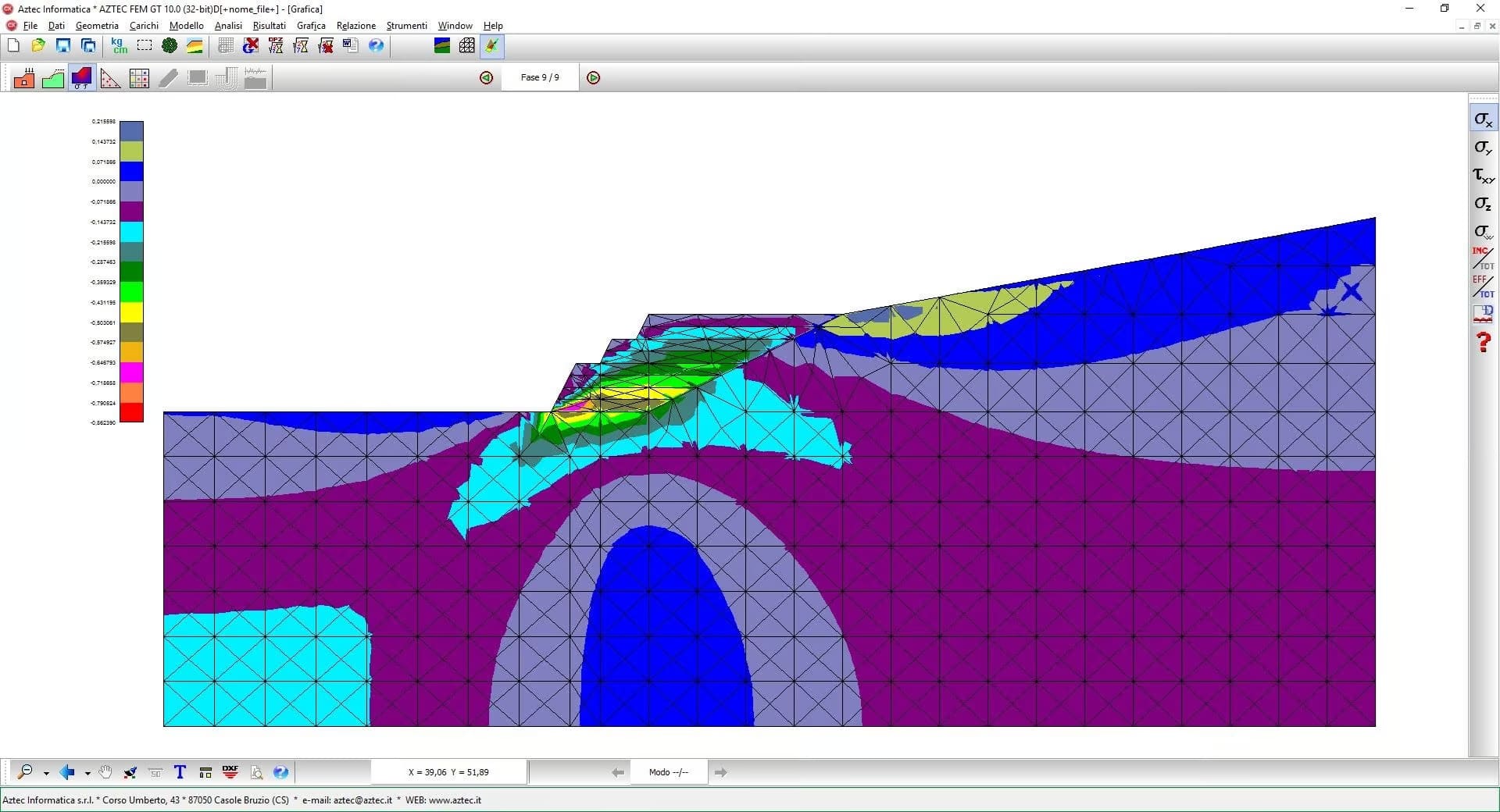Toggle effective/total EFF/TOT stresses
This screenshot has height=812, width=1500.
[x=1482, y=286]
